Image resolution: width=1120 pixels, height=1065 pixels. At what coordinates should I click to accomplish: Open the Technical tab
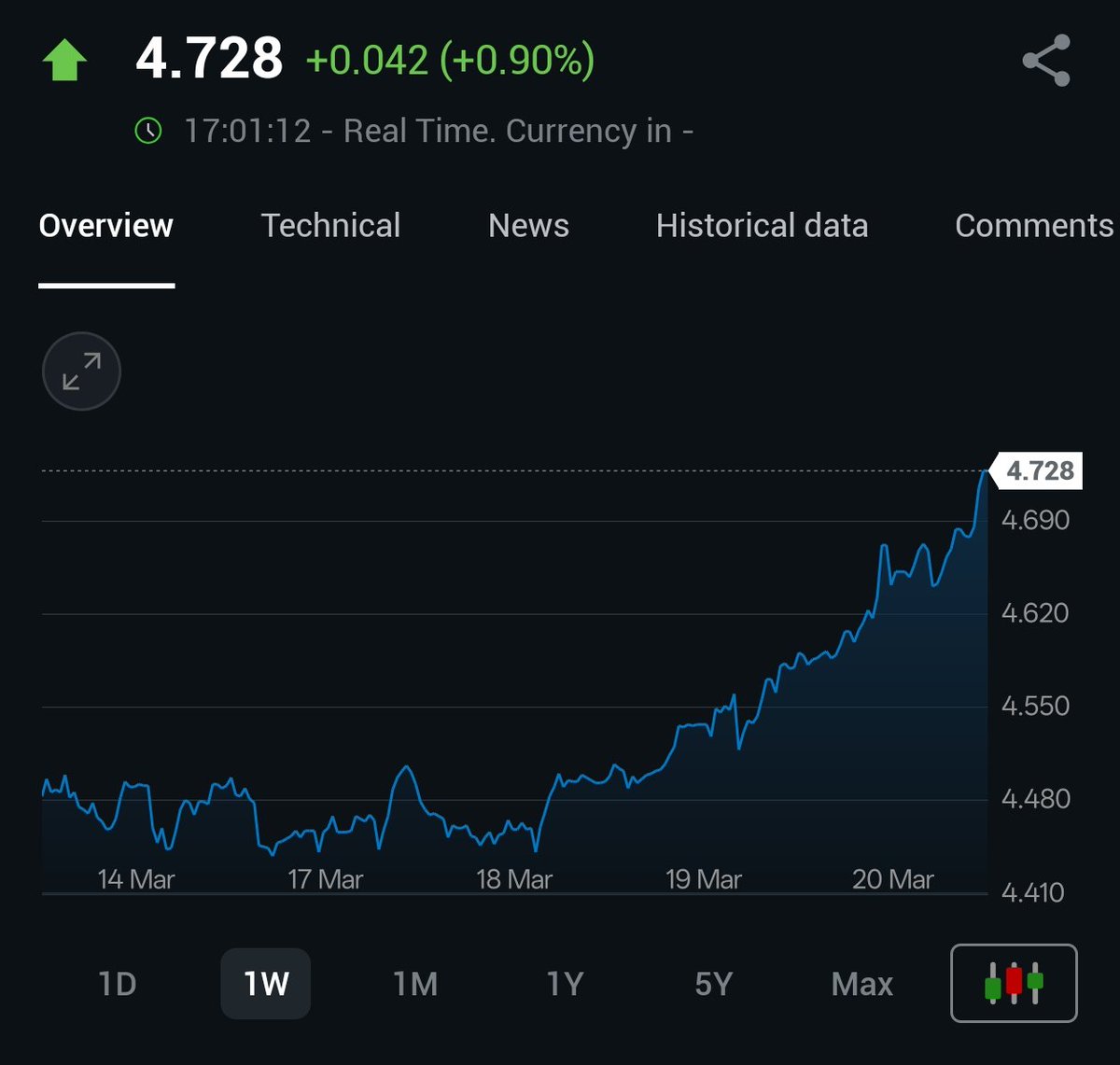coord(331,226)
